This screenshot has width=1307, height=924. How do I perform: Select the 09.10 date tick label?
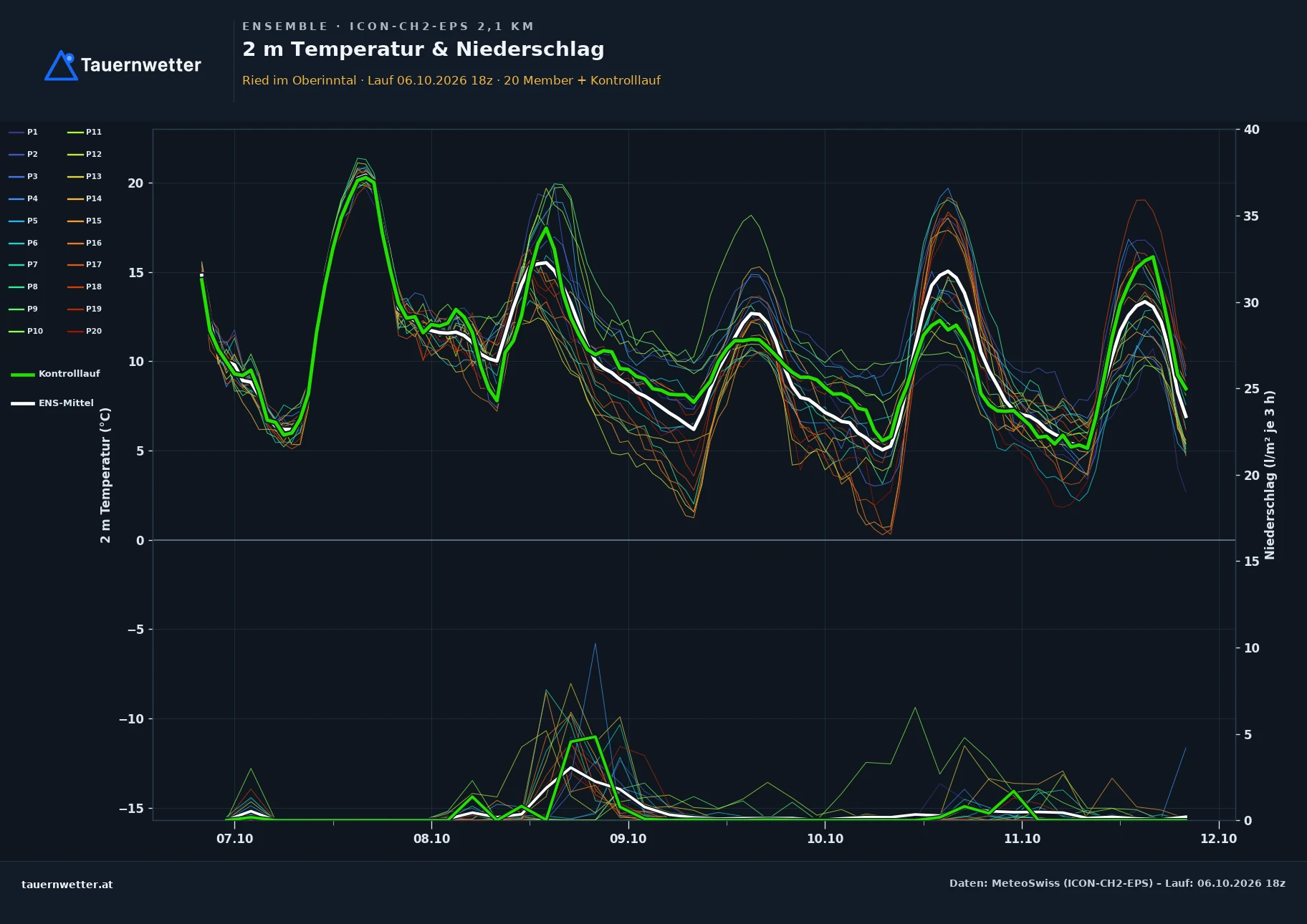coord(628,839)
